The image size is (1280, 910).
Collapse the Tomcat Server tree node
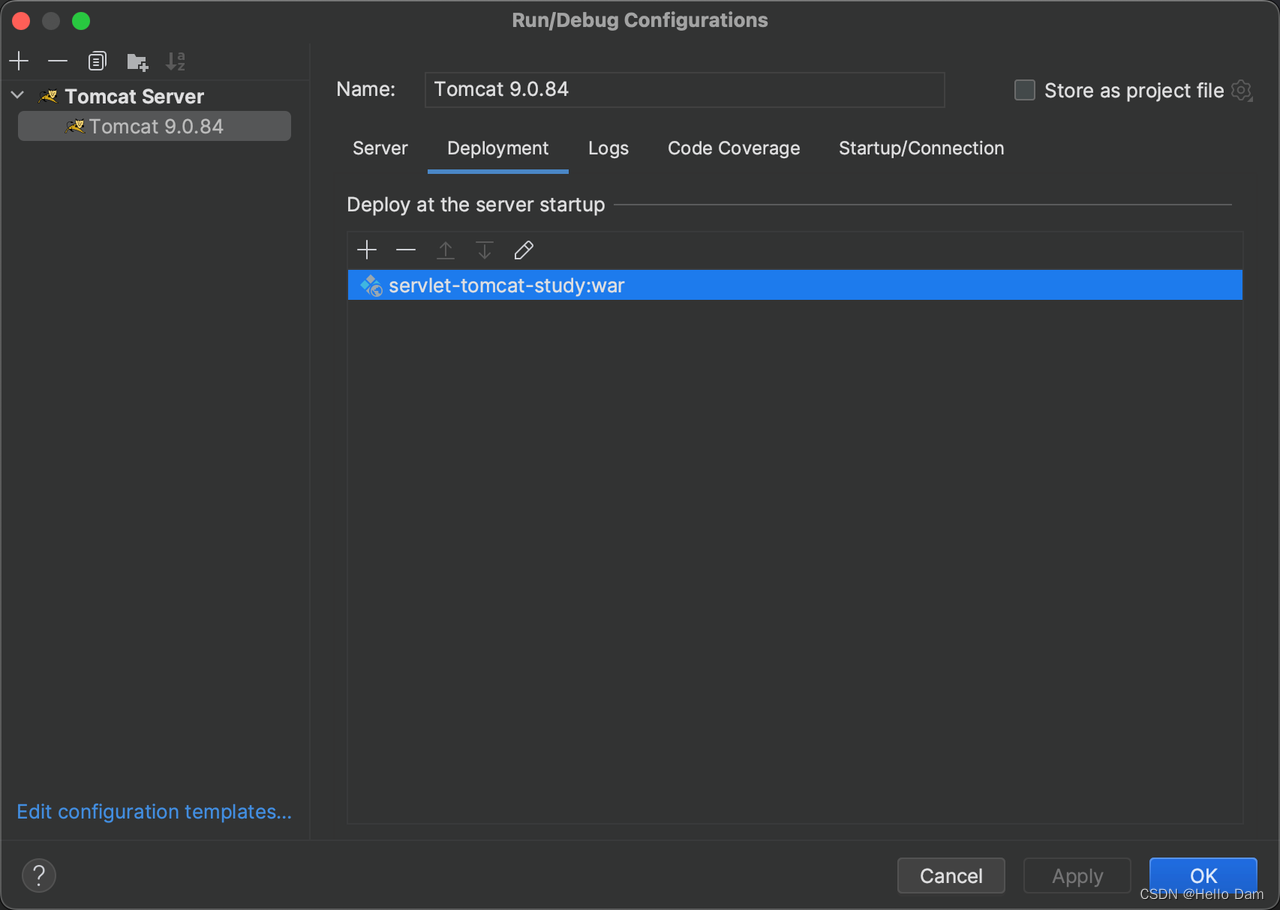17,96
